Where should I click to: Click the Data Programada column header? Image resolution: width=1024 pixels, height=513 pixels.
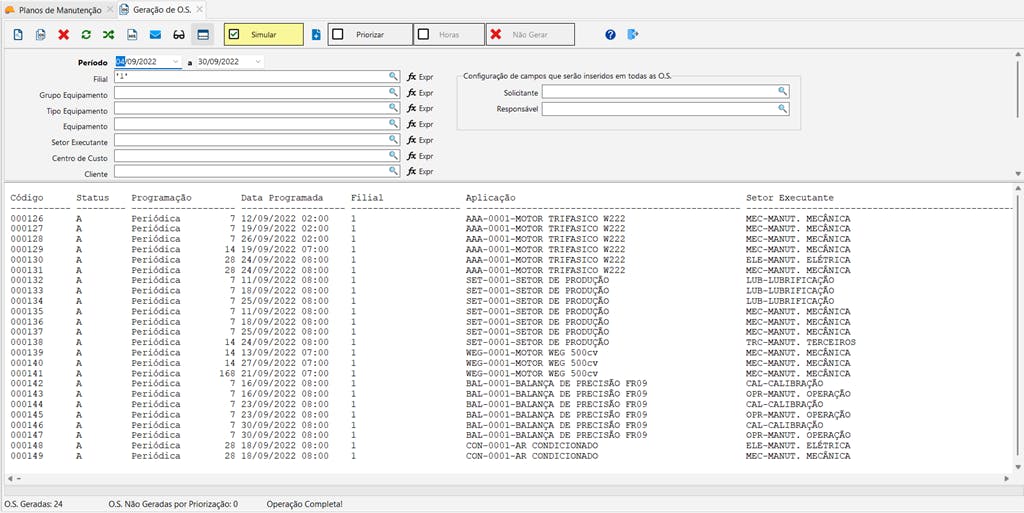click(282, 198)
